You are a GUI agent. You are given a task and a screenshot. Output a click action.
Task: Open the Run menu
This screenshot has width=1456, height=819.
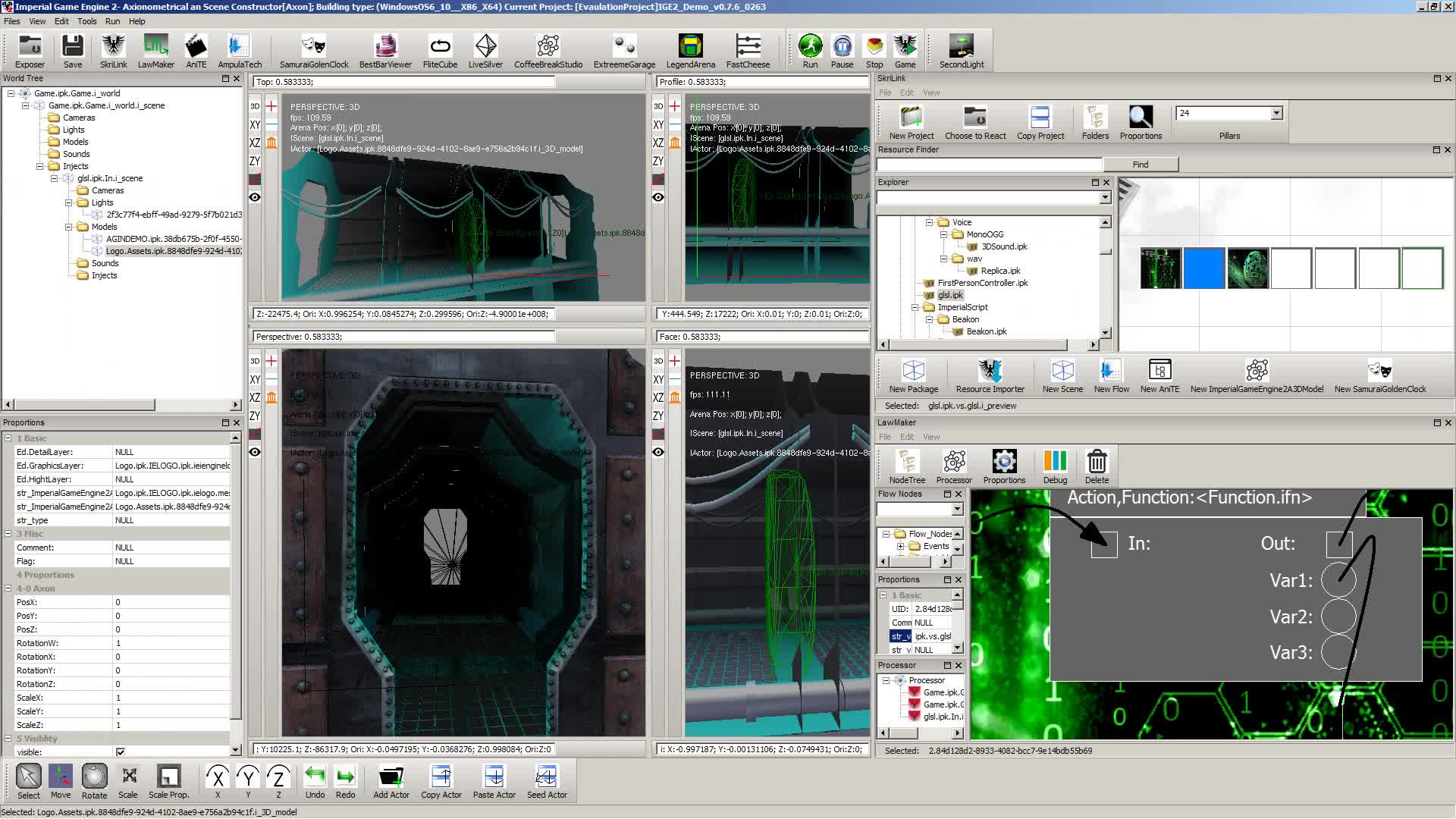(112, 21)
